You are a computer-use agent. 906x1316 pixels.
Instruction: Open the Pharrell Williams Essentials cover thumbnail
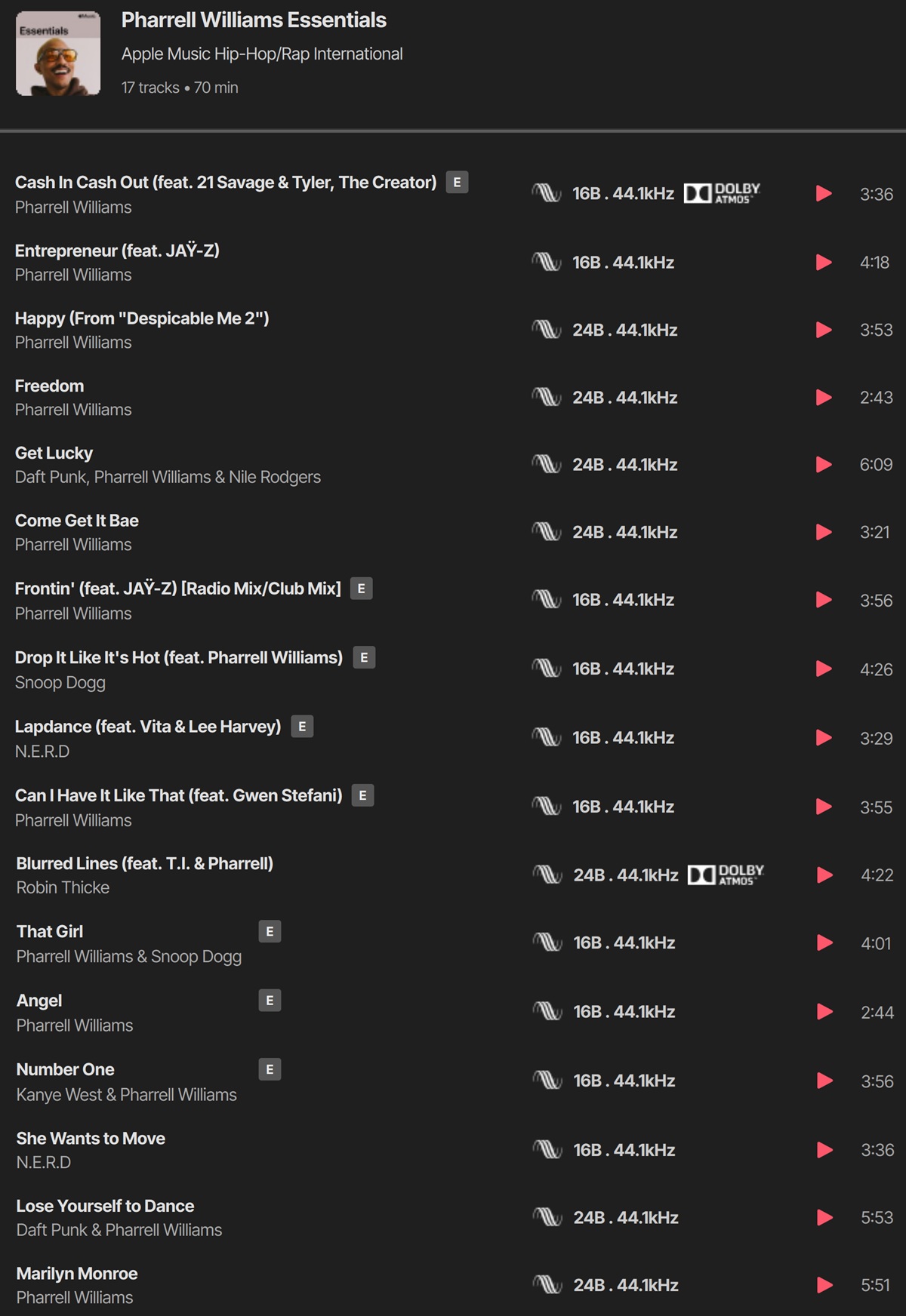coord(58,54)
